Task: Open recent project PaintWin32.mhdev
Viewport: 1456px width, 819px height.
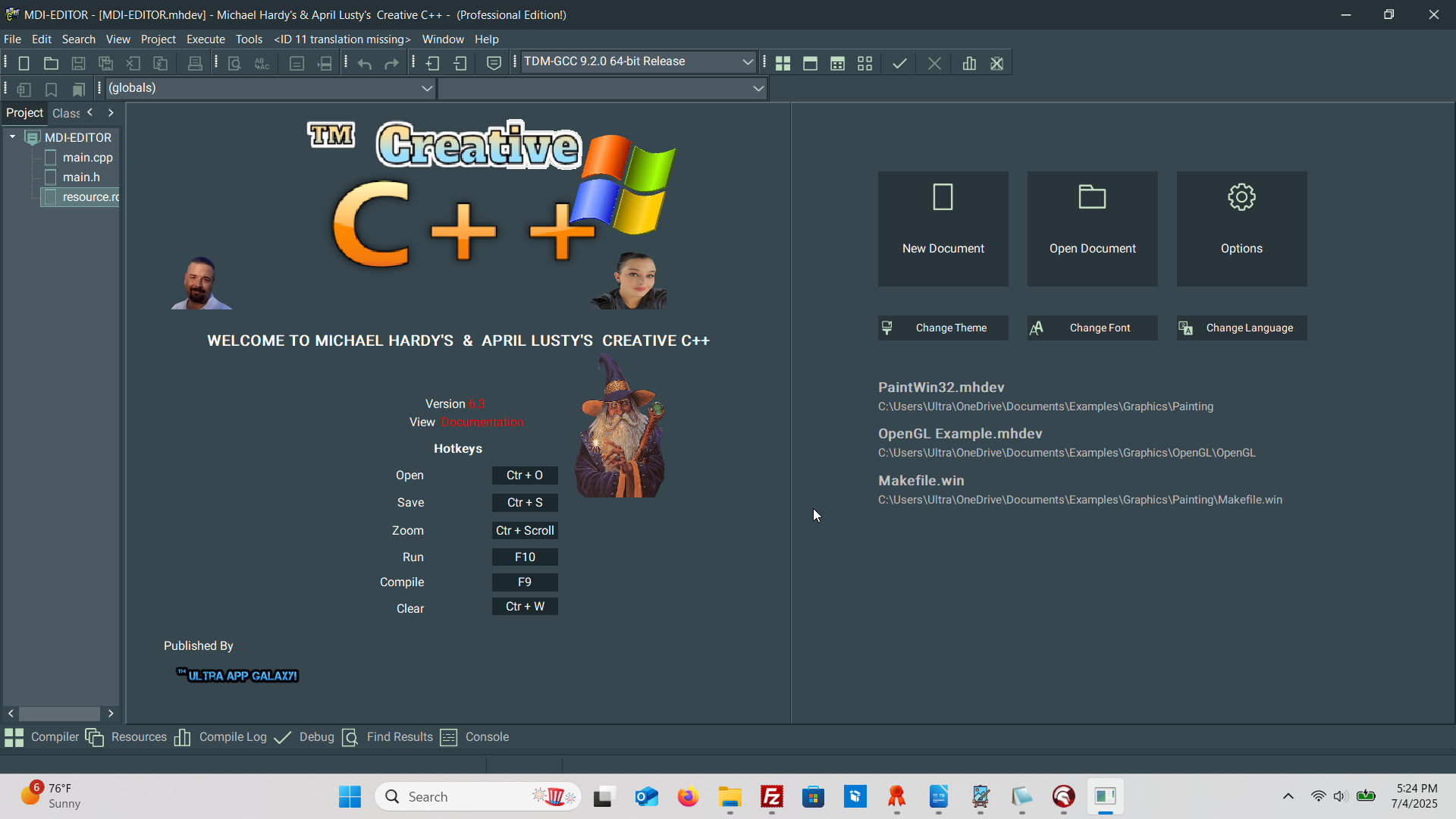Action: (941, 388)
